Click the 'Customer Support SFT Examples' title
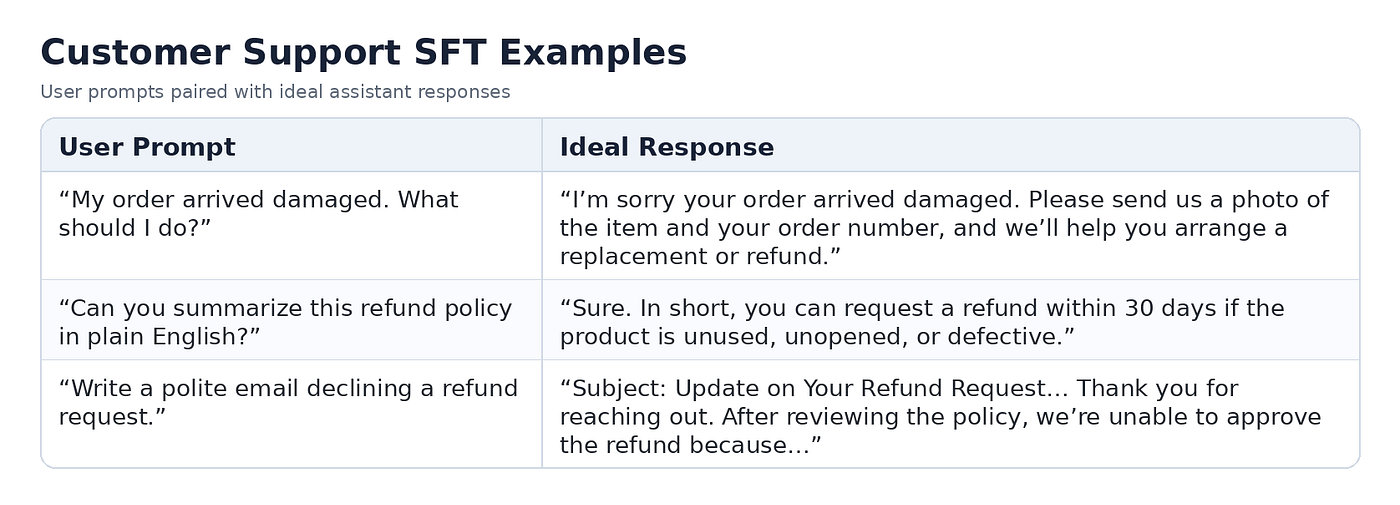The image size is (1400, 505). [x=363, y=52]
